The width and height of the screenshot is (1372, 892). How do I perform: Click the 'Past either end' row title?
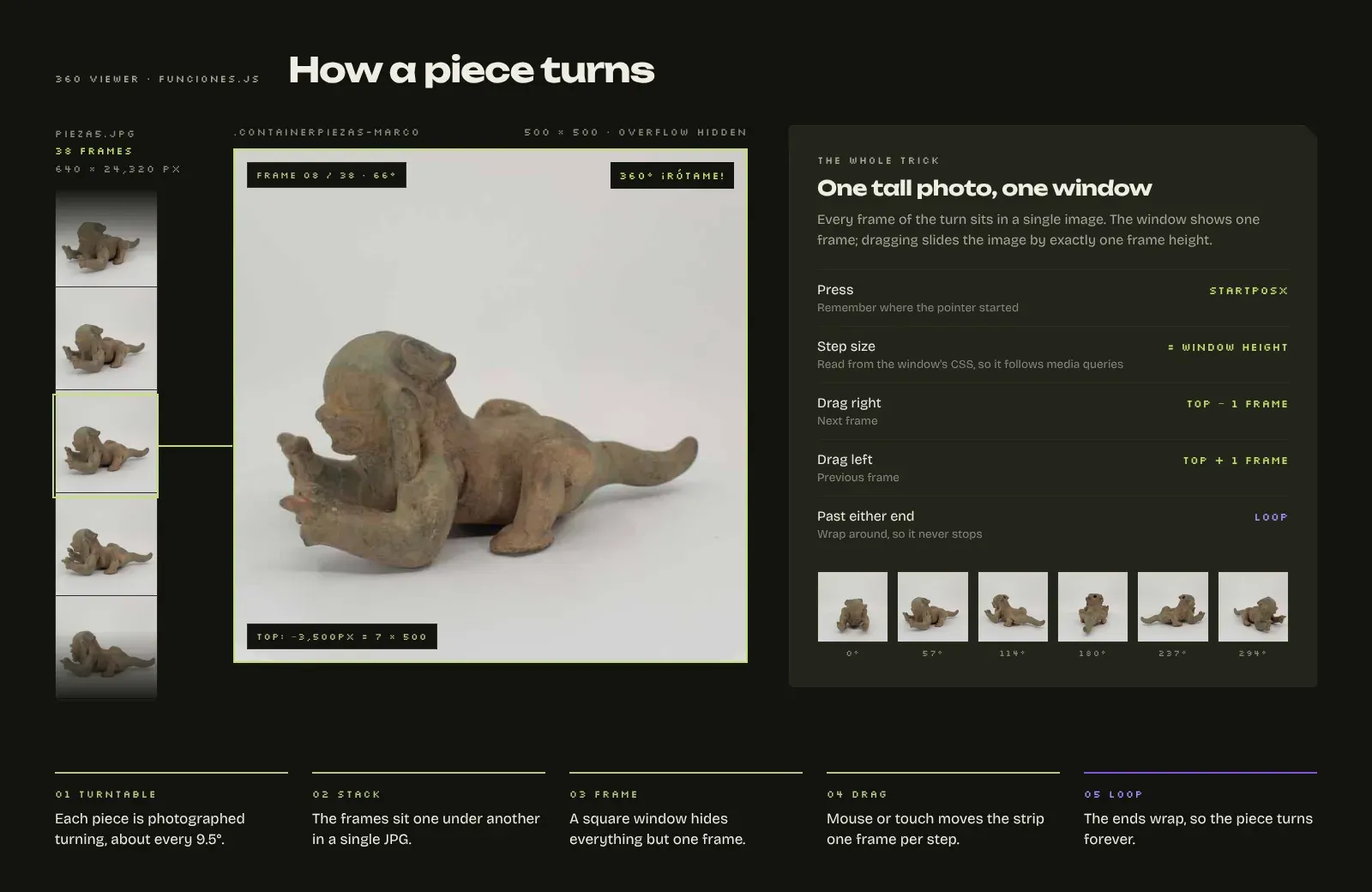coord(865,516)
